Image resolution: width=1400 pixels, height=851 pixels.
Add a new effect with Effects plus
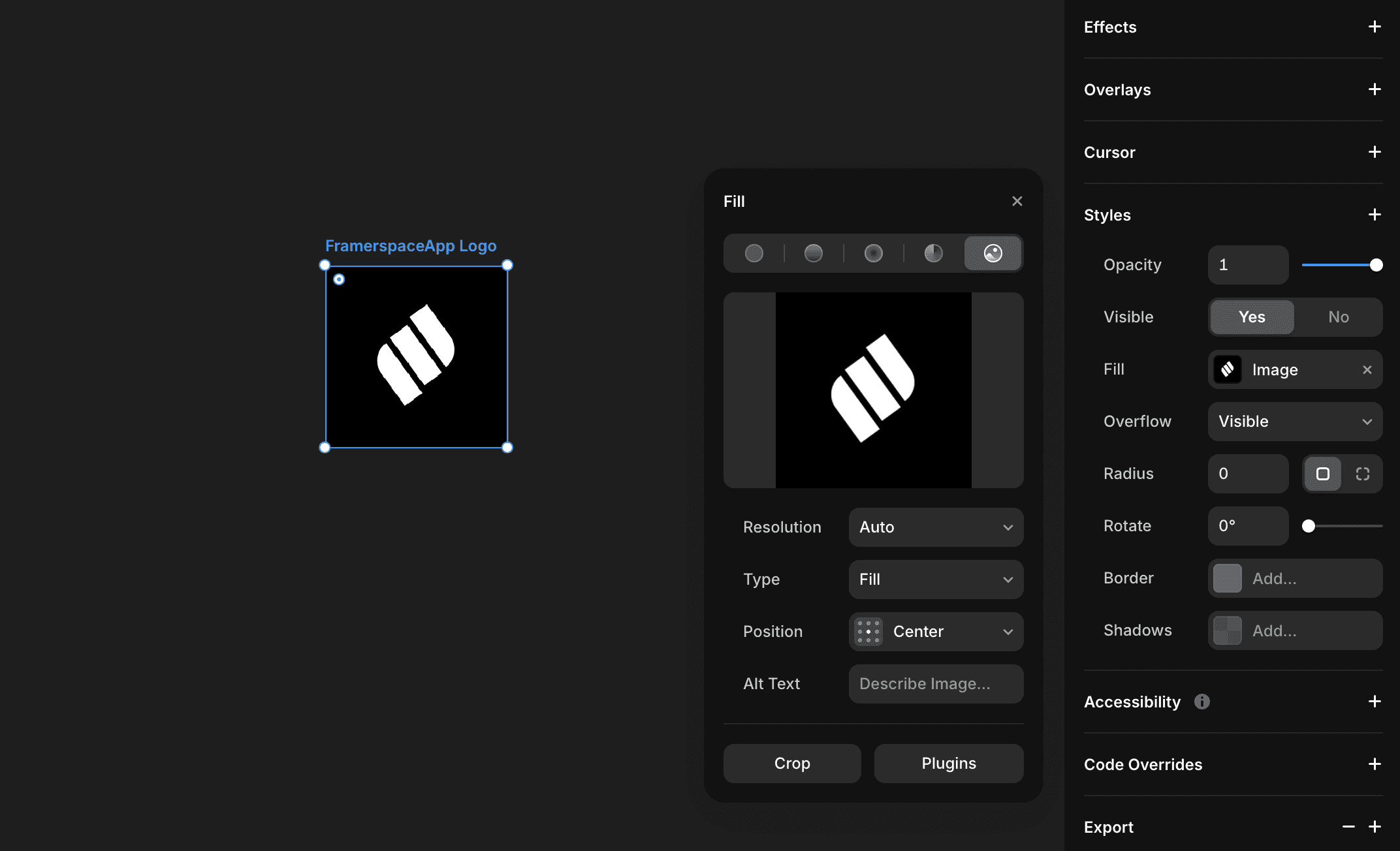[1375, 27]
